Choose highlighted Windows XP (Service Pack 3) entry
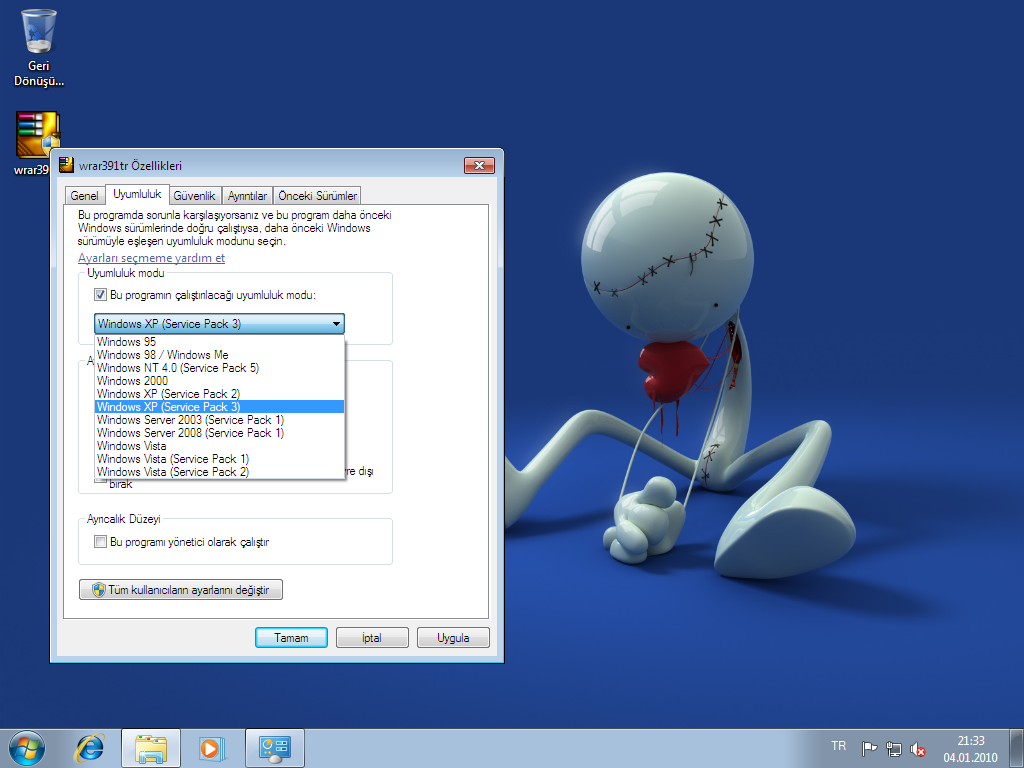This screenshot has height=768, width=1024. [219, 407]
